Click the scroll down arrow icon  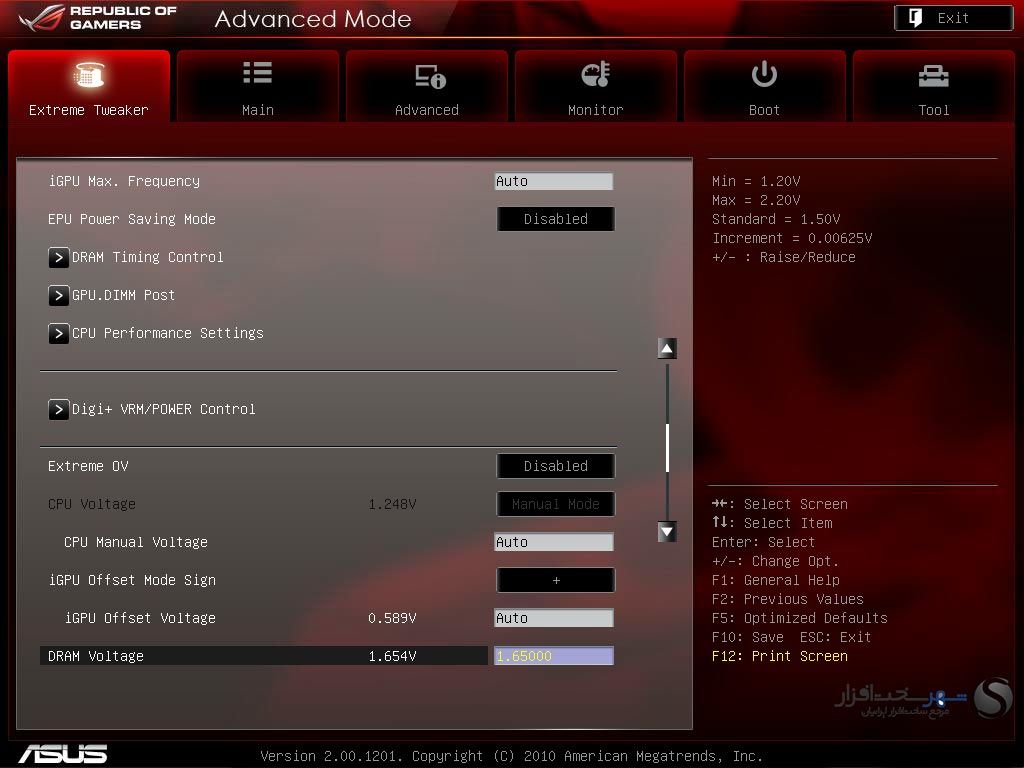click(667, 532)
